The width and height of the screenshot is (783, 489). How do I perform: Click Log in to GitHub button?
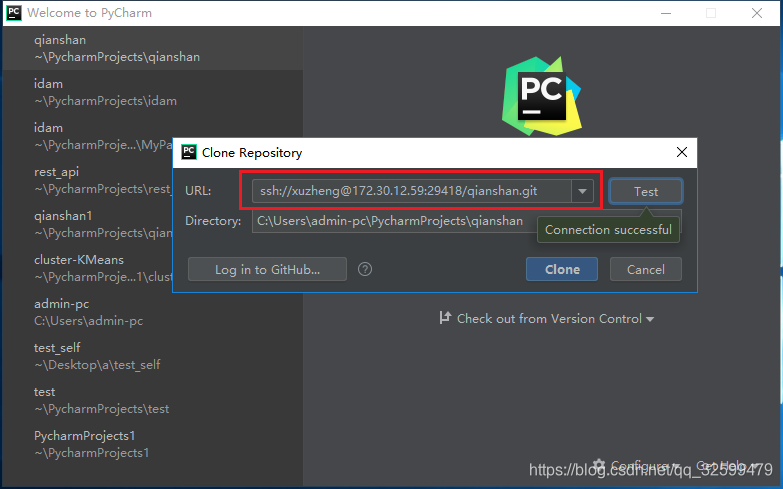click(x=267, y=269)
